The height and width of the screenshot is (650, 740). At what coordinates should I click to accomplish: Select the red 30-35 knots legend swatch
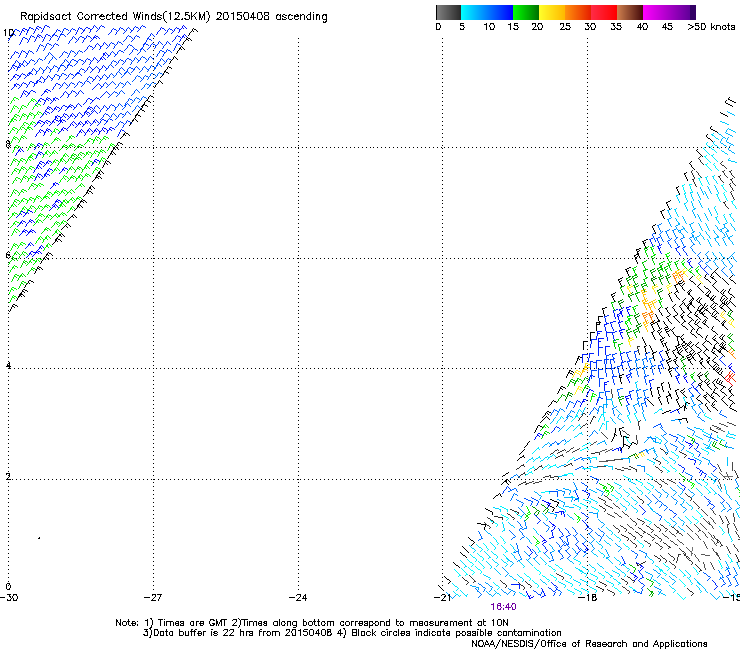[604, 12]
